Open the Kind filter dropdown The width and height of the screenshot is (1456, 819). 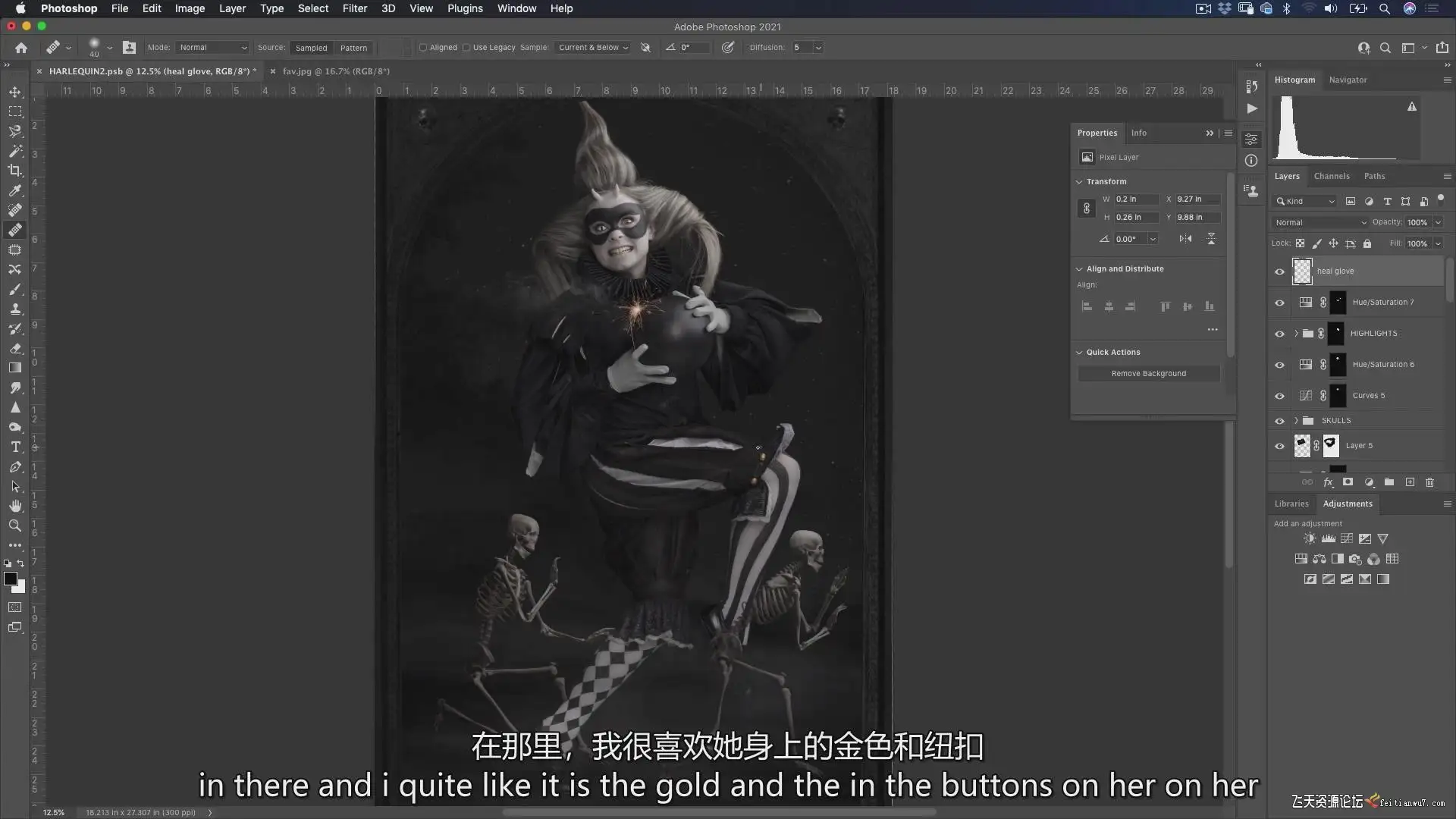(x=1304, y=202)
